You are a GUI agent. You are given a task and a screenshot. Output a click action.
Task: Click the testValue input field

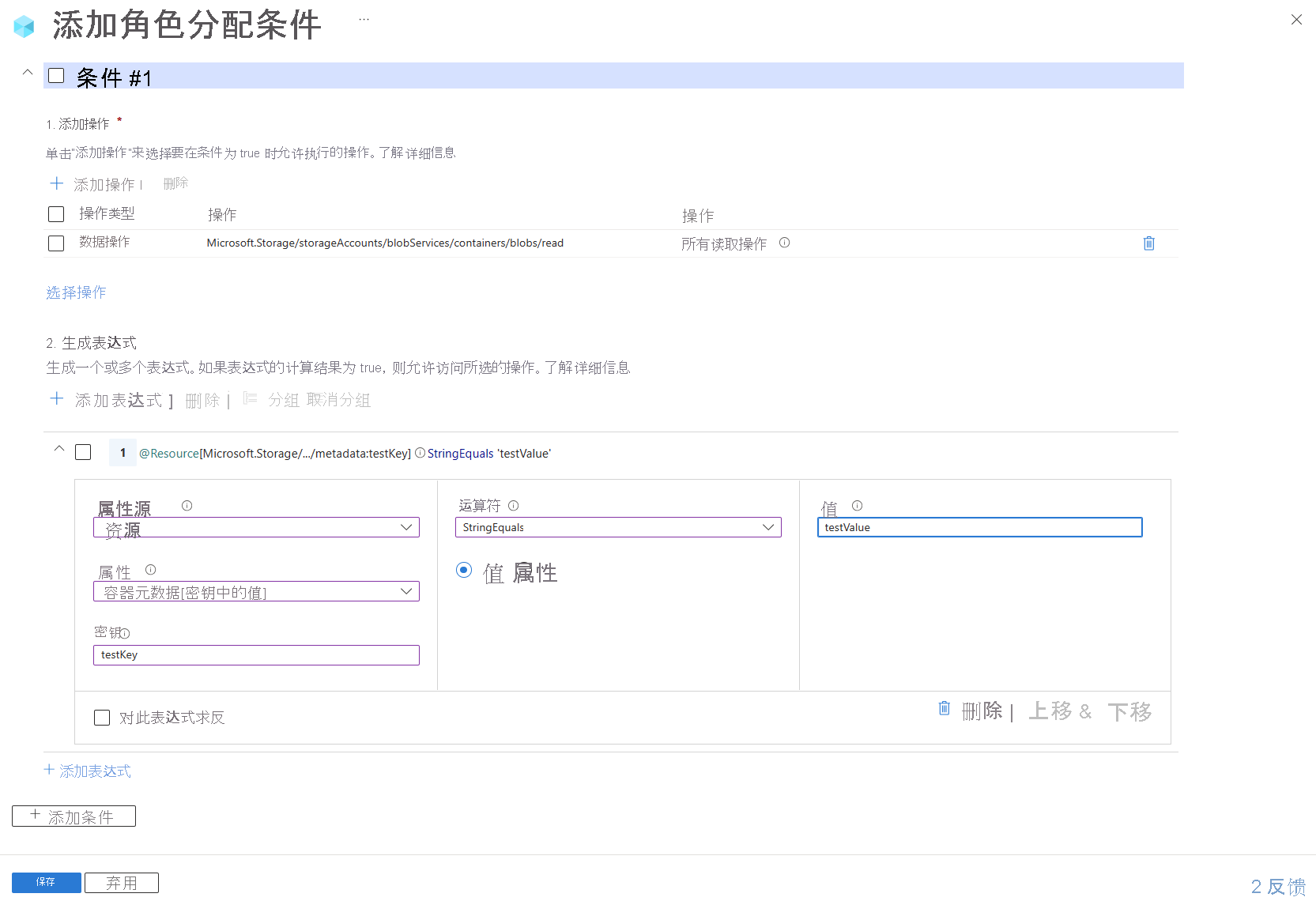979,527
